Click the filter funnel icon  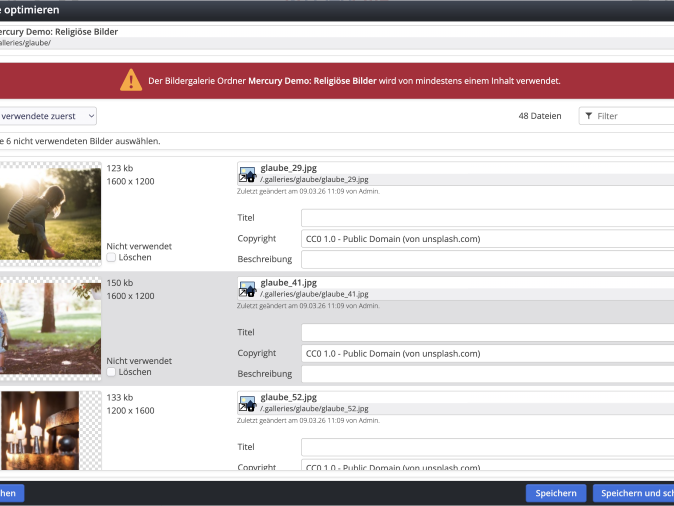tap(587, 116)
